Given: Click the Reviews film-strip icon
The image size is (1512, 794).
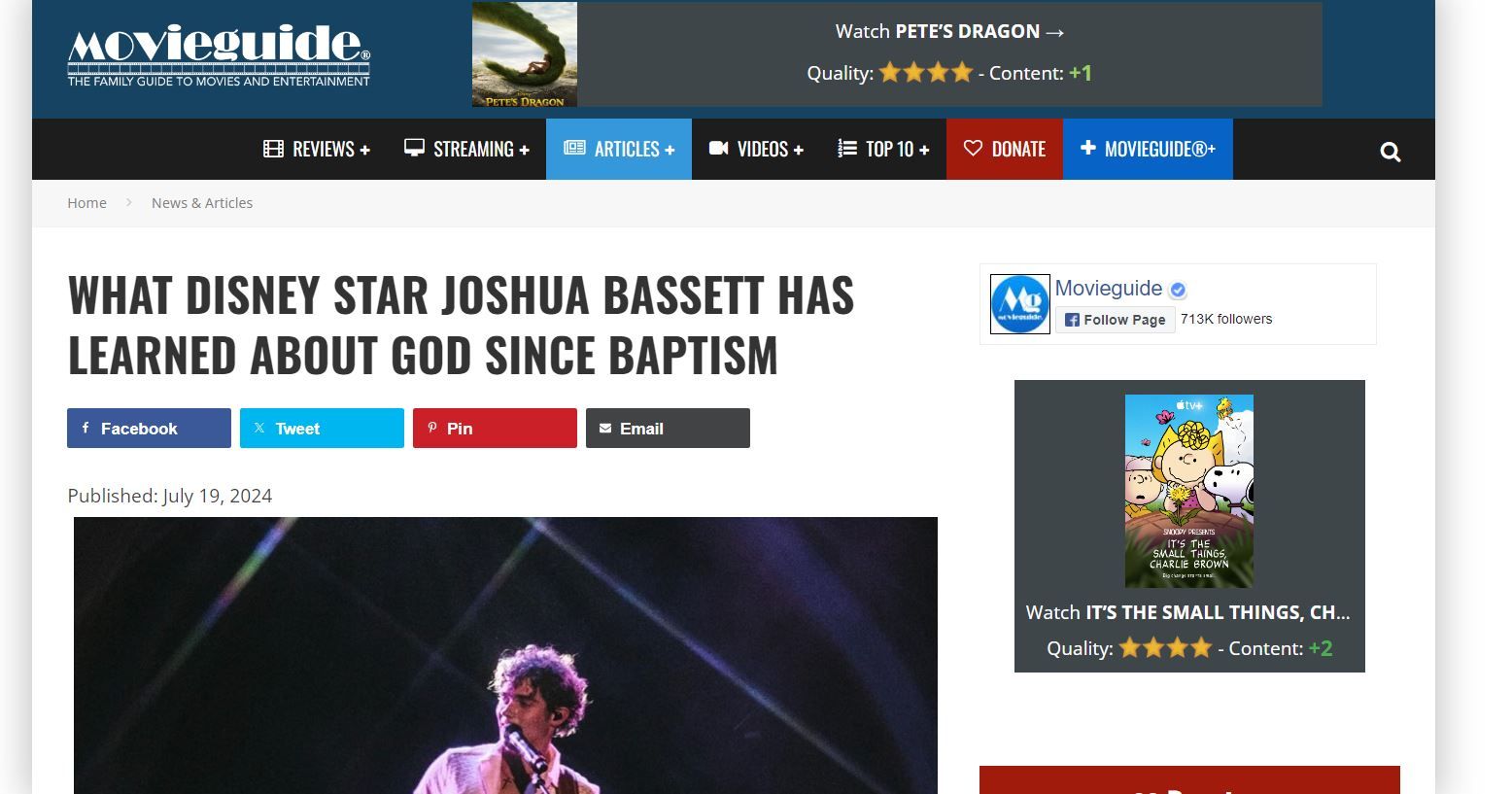Looking at the screenshot, I should coord(273,149).
